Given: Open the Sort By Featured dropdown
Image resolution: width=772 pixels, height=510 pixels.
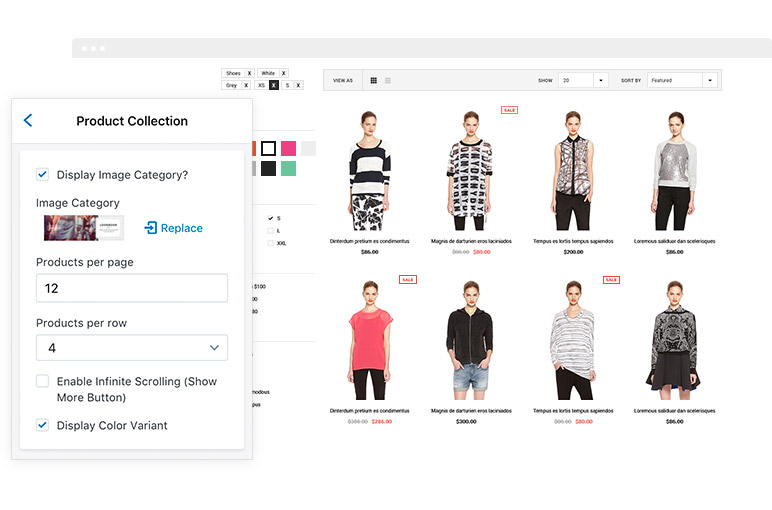Looking at the screenshot, I should (x=682, y=80).
